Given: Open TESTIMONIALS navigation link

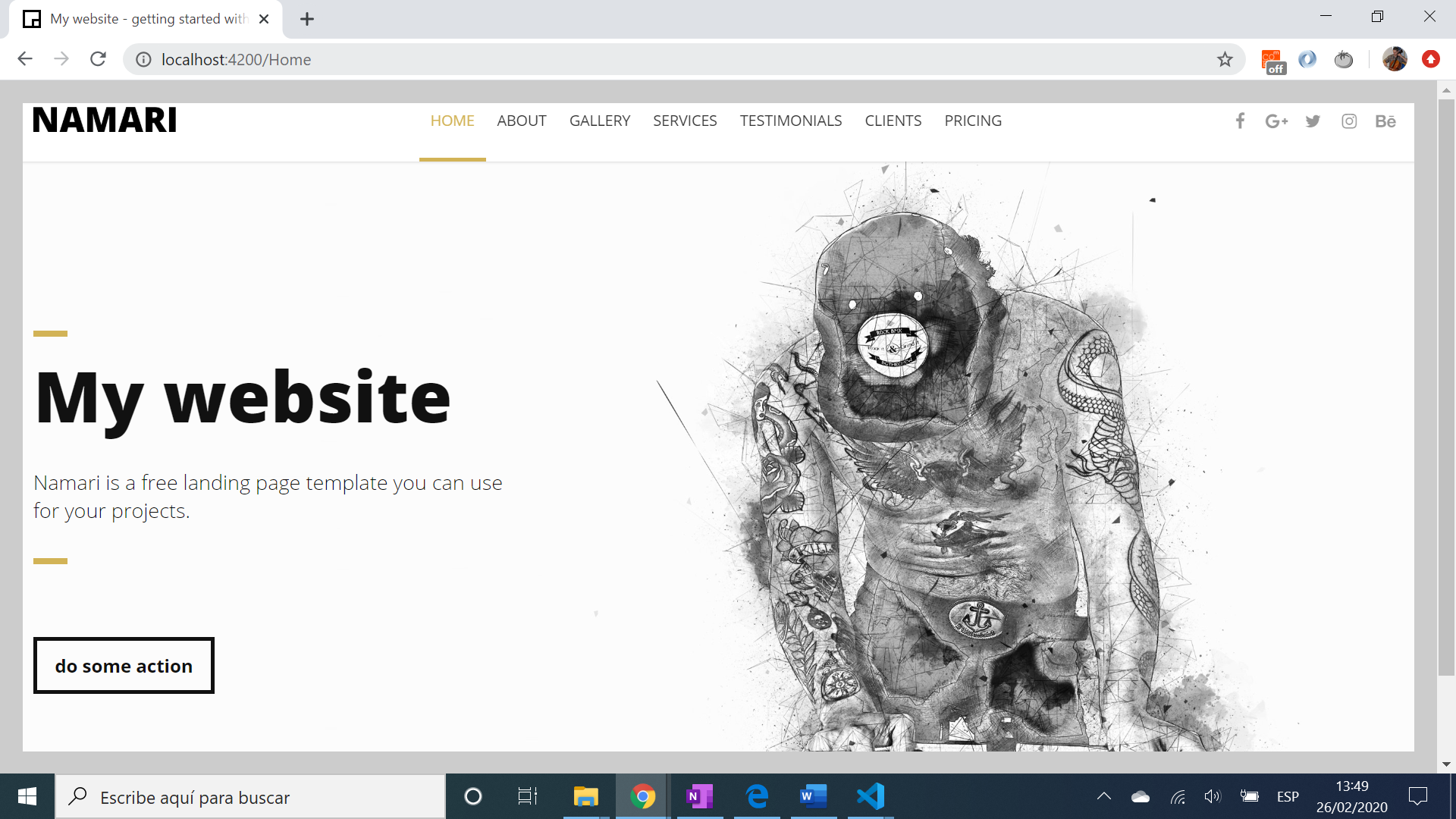Looking at the screenshot, I should pyautogui.click(x=791, y=121).
